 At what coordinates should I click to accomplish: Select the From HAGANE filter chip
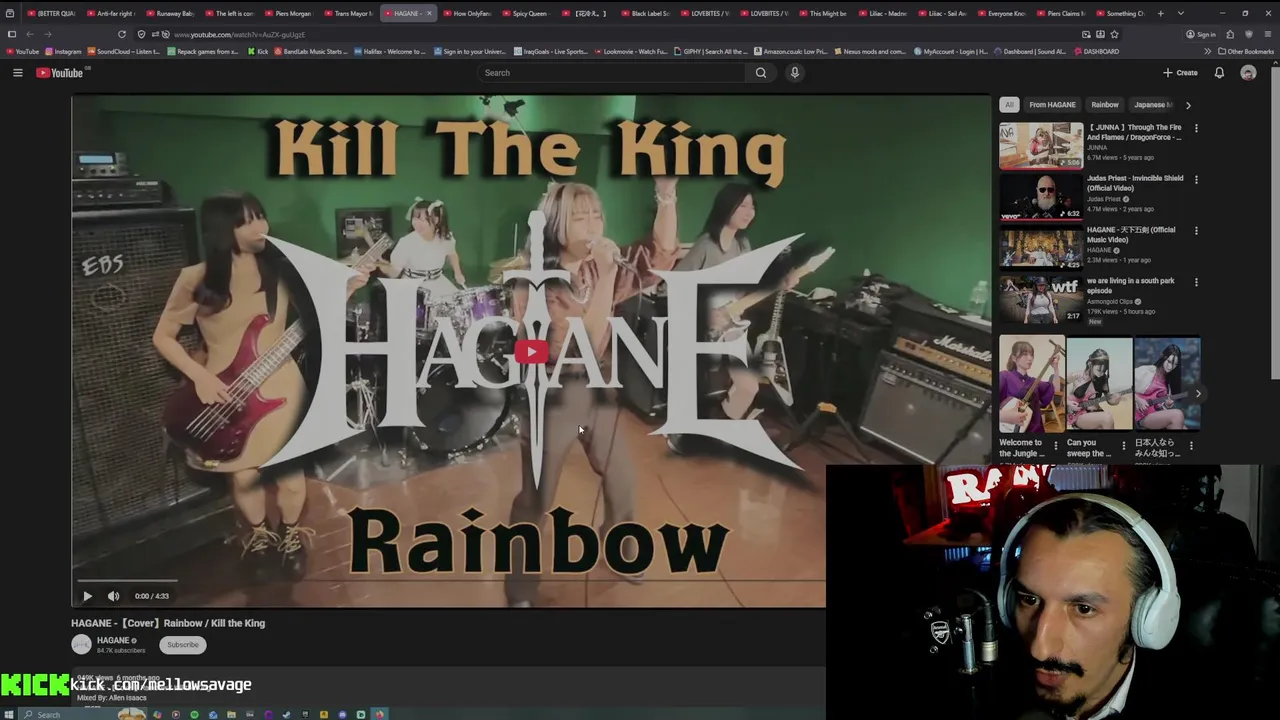click(x=1052, y=104)
